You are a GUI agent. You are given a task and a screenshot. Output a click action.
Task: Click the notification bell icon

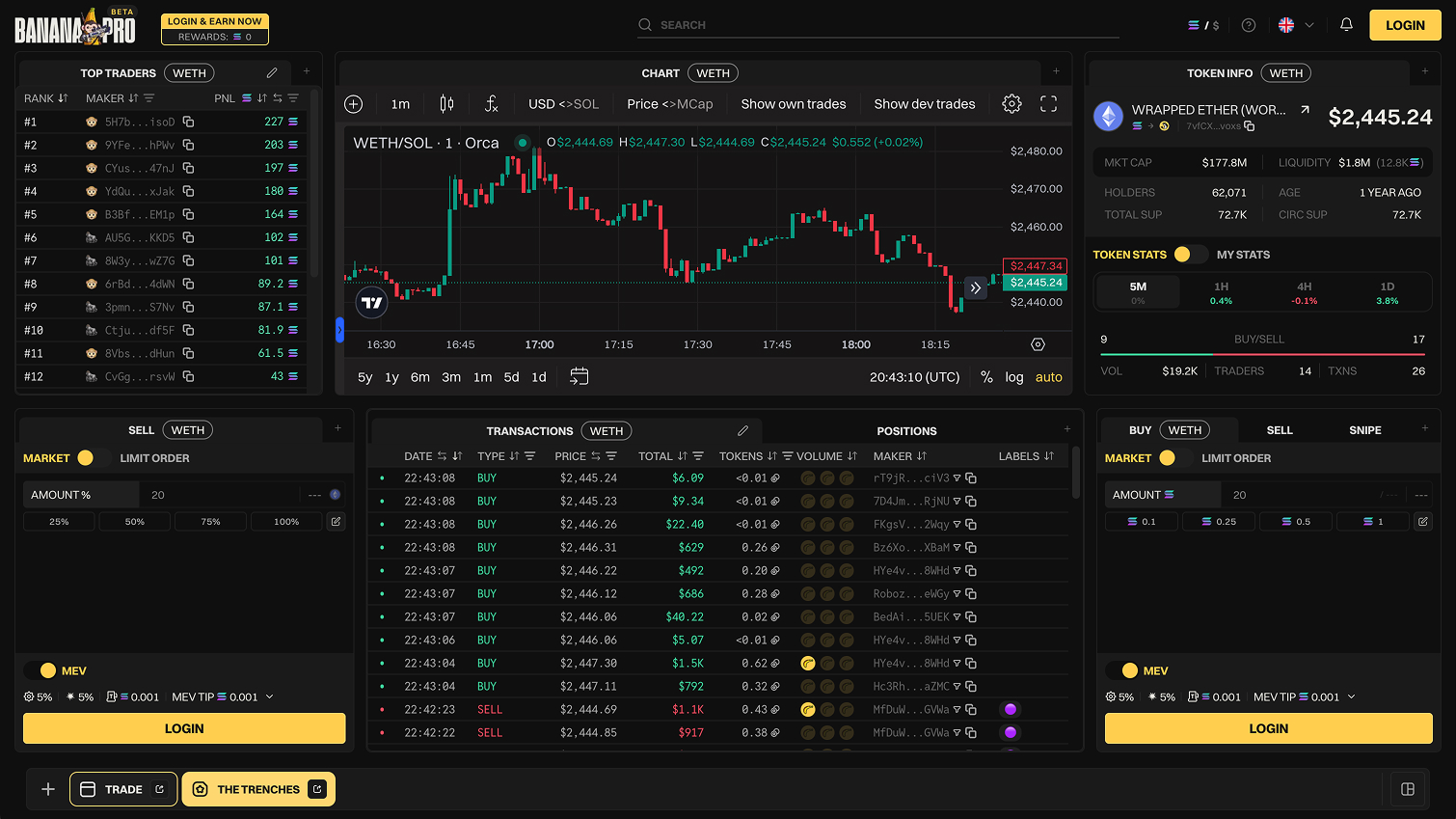coord(1346,25)
